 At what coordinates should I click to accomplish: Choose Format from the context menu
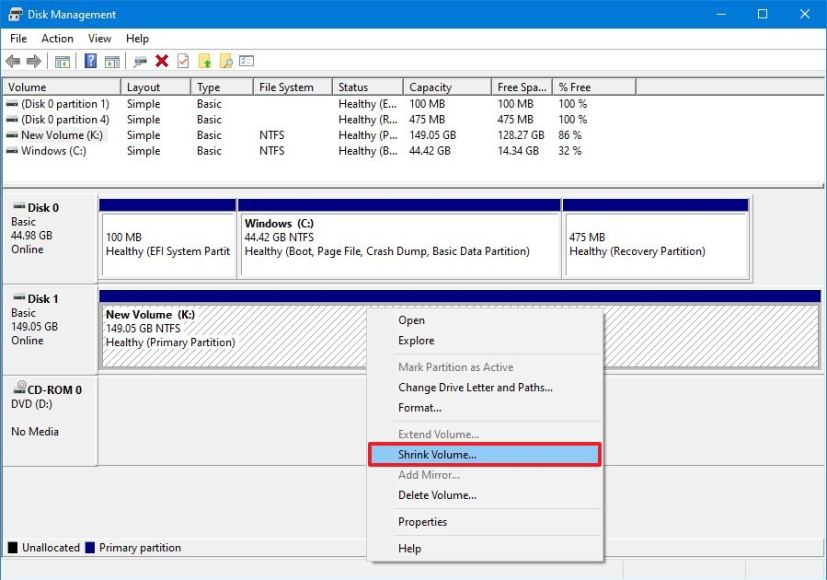(420, 408)
